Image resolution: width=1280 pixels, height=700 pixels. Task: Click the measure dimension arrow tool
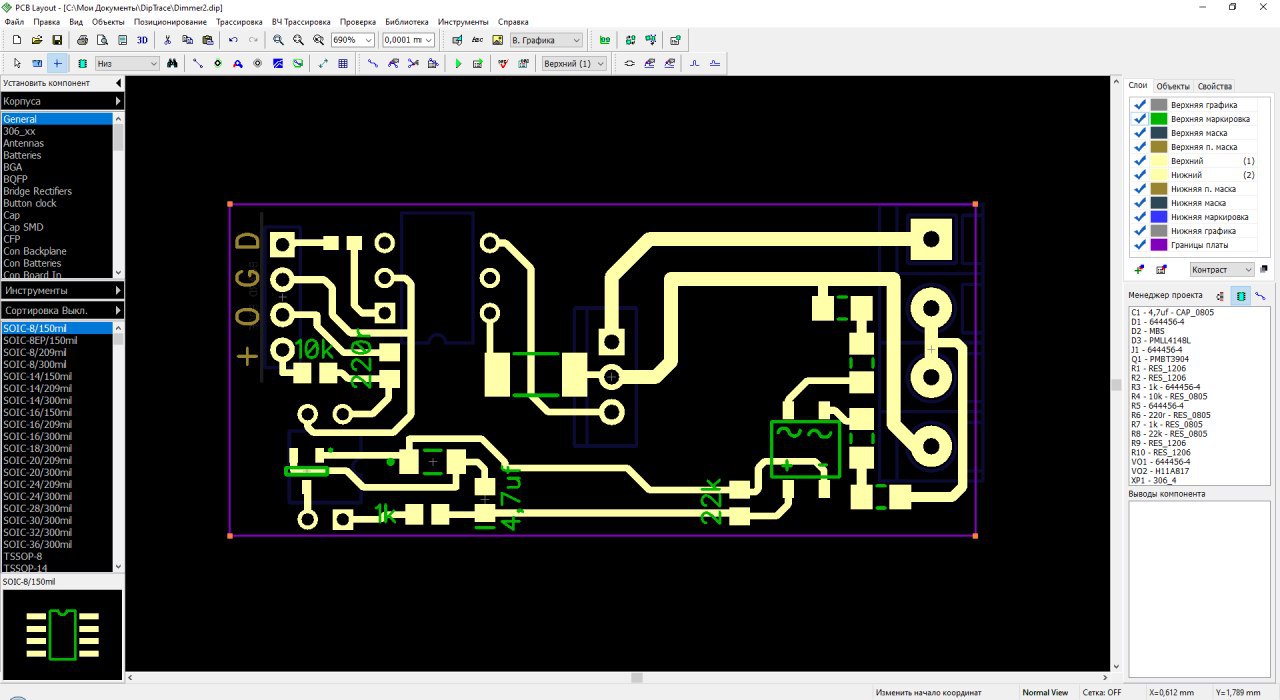coord(323,63)
